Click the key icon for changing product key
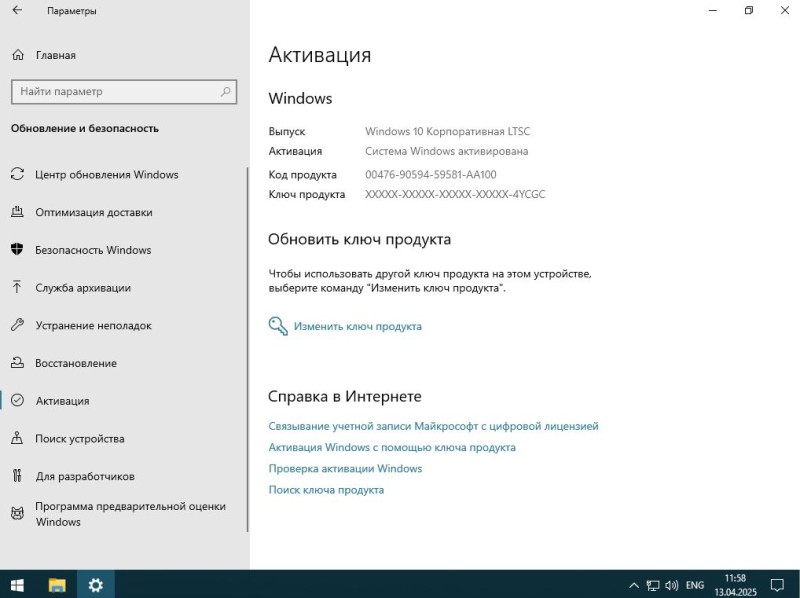The image size is (800, 598). (278, 326)
